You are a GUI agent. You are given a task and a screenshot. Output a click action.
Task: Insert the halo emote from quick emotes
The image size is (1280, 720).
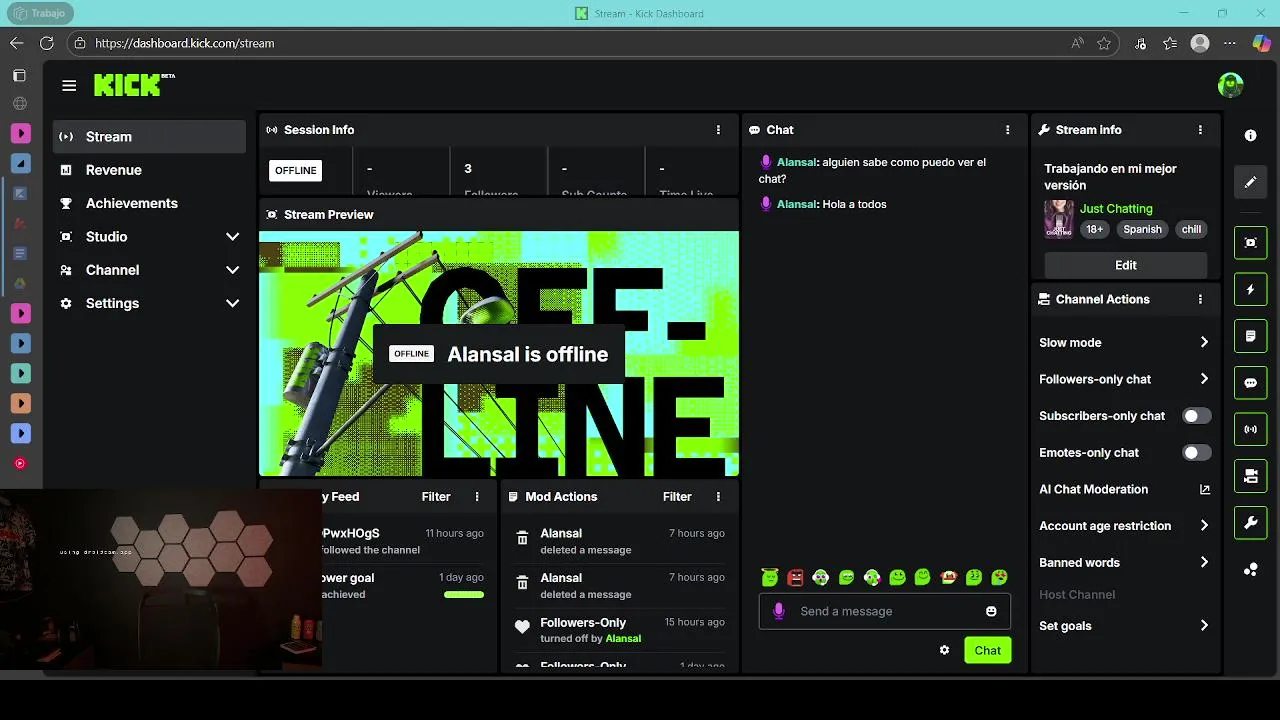click(769, 577)
